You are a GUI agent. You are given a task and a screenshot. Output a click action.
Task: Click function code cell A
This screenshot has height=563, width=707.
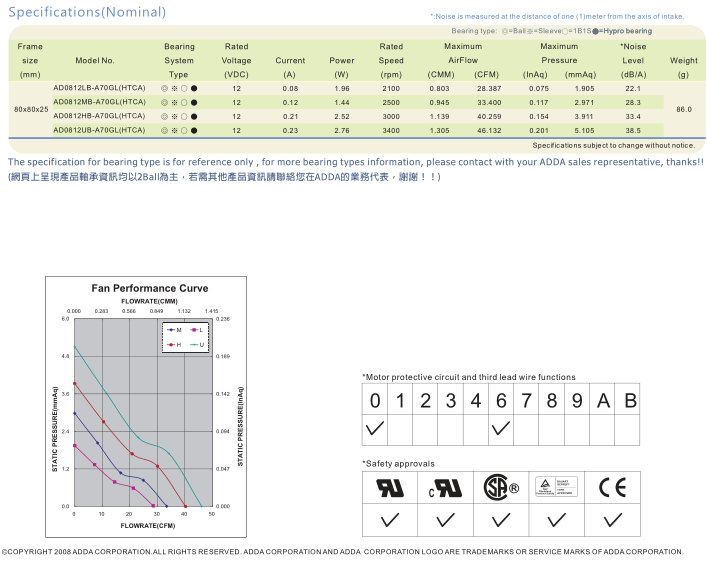click(x=602, y=399)
